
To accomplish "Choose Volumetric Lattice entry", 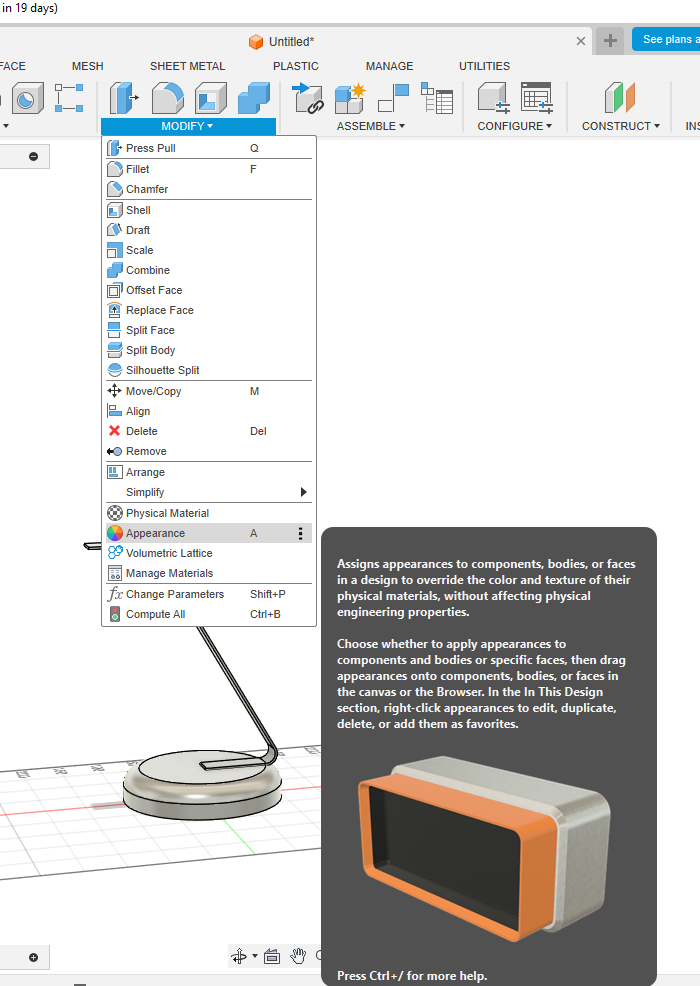I will (208, 553).
